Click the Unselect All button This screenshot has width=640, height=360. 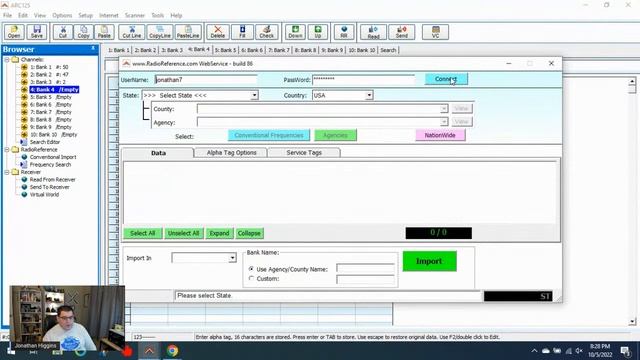point(183,233)
